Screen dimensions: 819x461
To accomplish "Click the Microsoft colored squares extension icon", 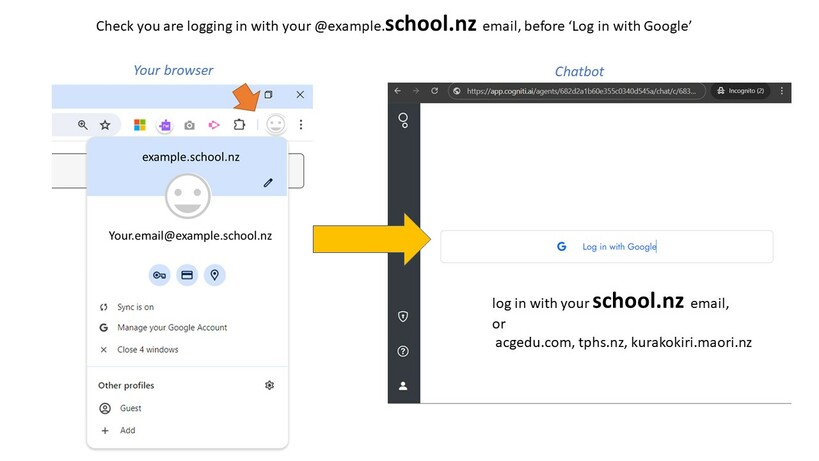I will [x=139, y=125].
